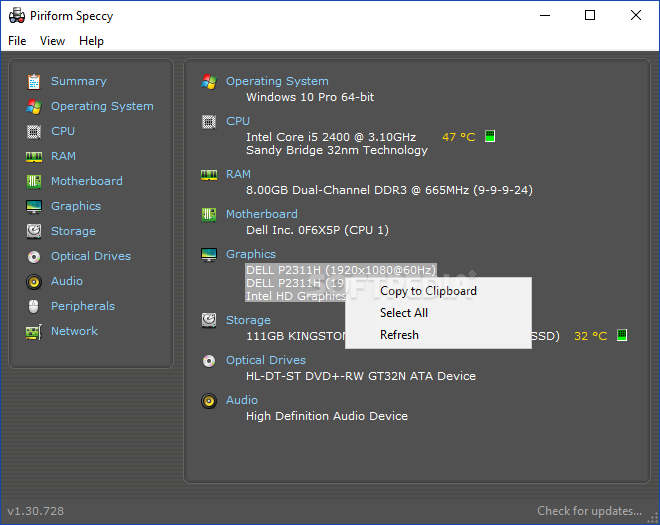Click Dell Inc. 0F6X5P motherboard text
Image resolution: width=660 pixels, height=525 pixels.
coord(317,230)
